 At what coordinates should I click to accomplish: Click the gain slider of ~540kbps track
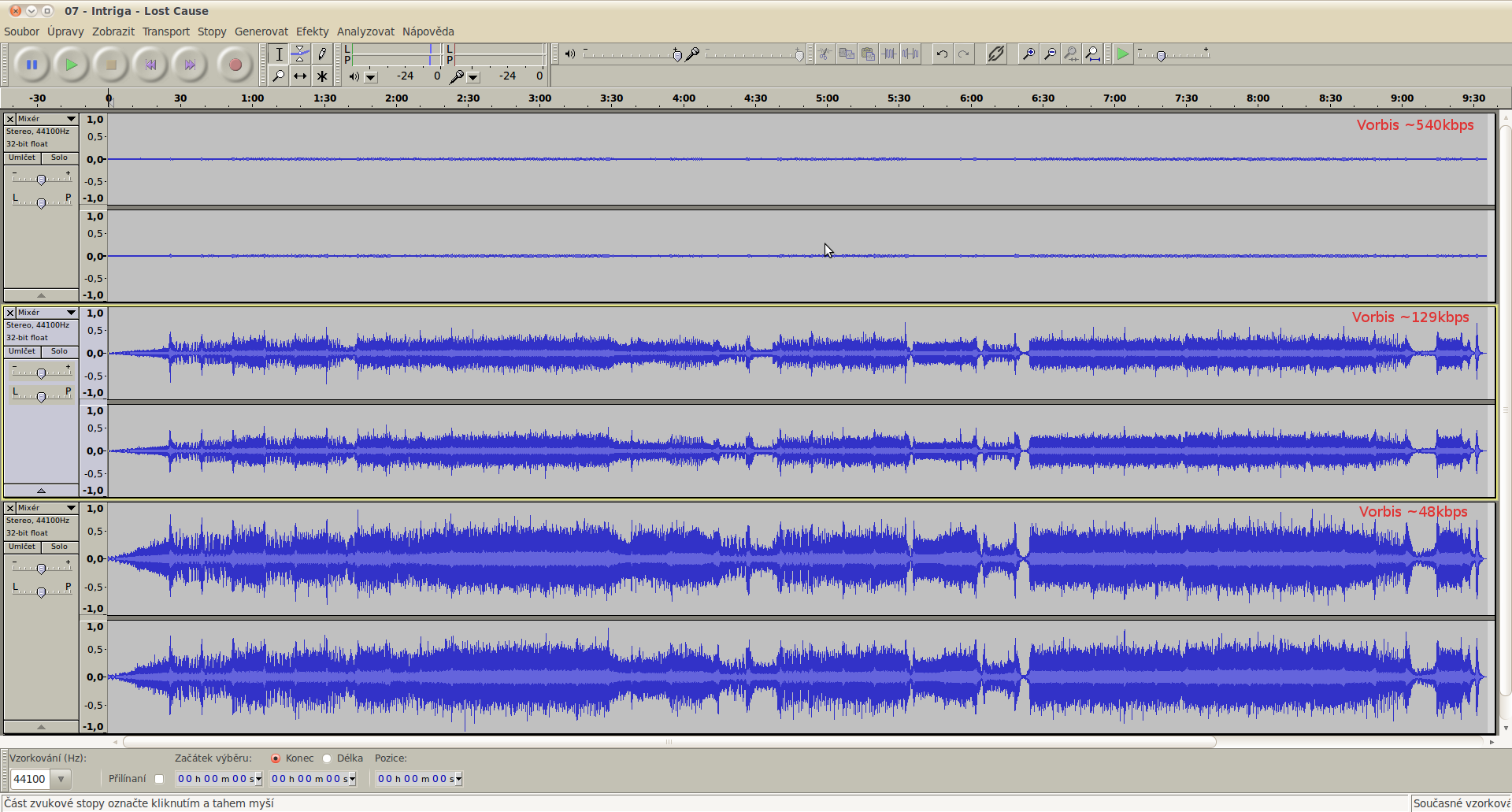pyautogui.click(x=41, y=178)
